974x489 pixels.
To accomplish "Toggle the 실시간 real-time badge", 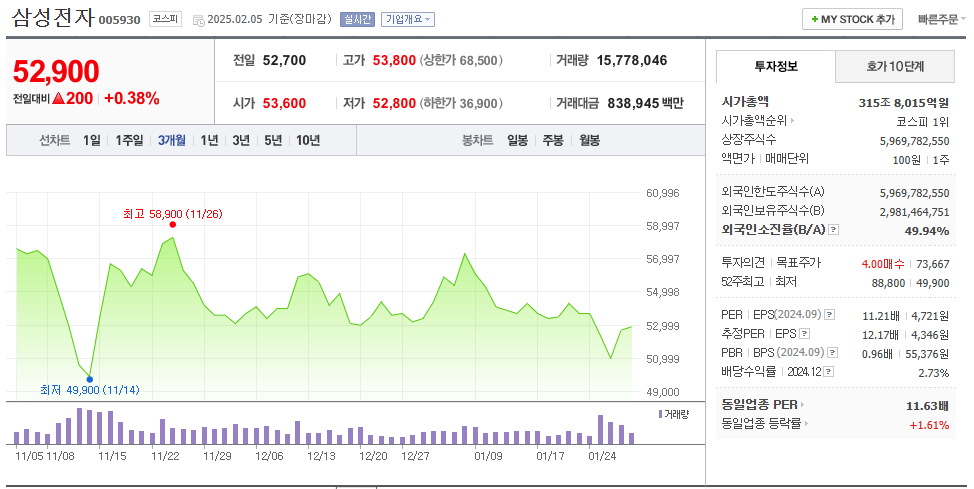I will [357, 19].
